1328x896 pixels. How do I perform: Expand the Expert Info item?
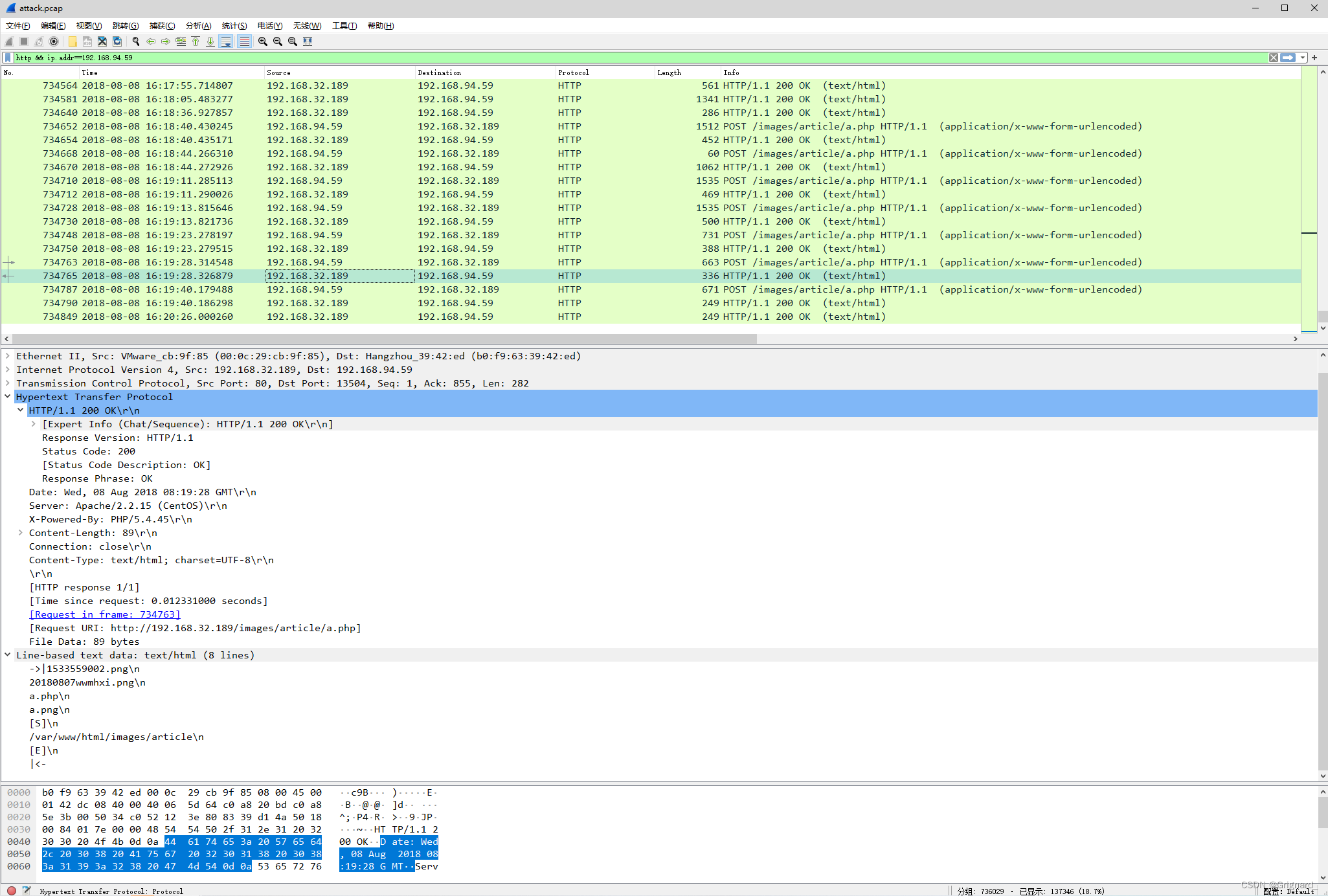(x=33, y=424)
